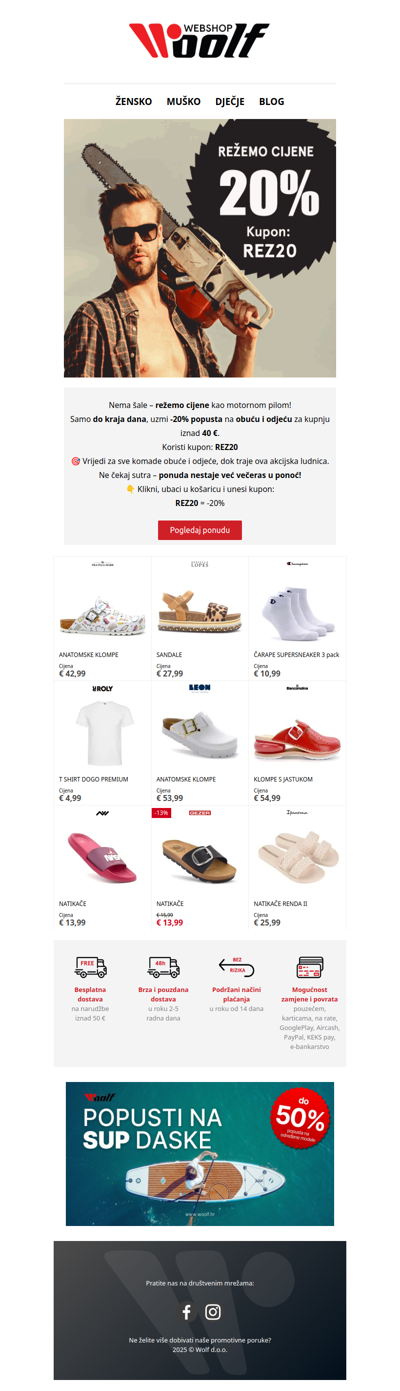This screenshot has width=400, height=1391.
Task: Click the -13% discount badge
Action: [161, 813]
